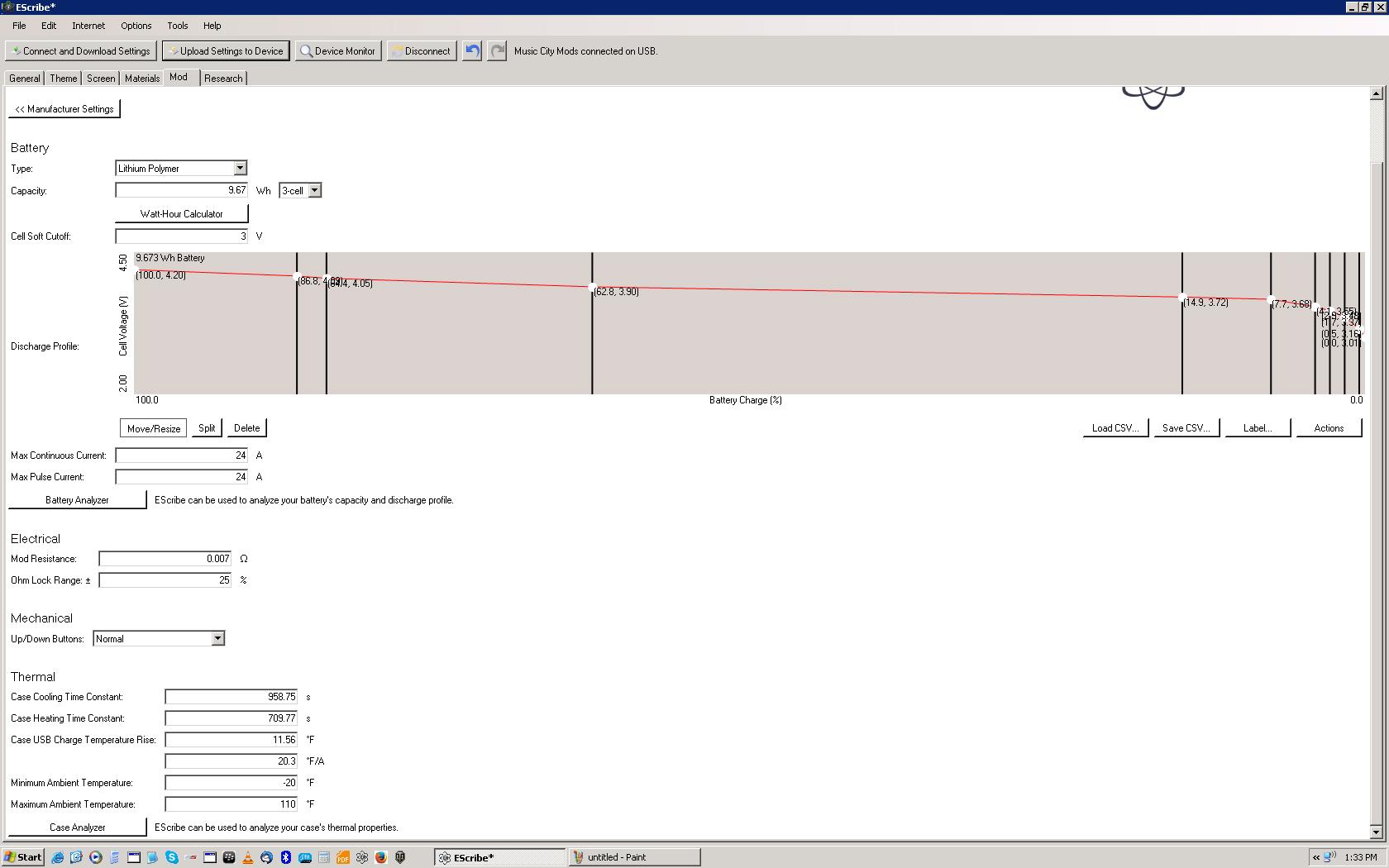Image resolution: width=1389 pixels, height=868 pixels.
Task: Click the Save CSV button
Action: point(1186,428)
